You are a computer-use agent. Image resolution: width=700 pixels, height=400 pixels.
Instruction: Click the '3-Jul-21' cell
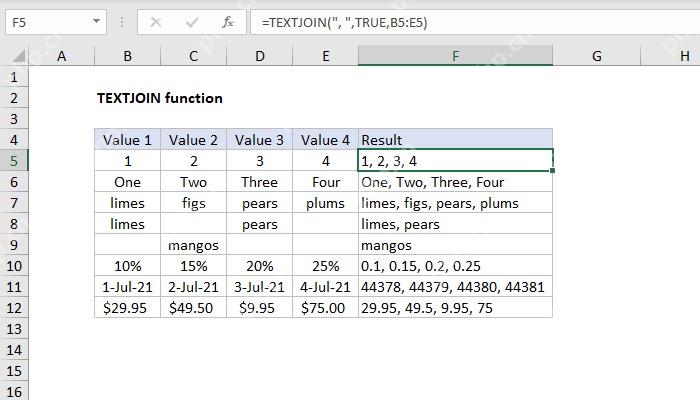click(259, 287)
